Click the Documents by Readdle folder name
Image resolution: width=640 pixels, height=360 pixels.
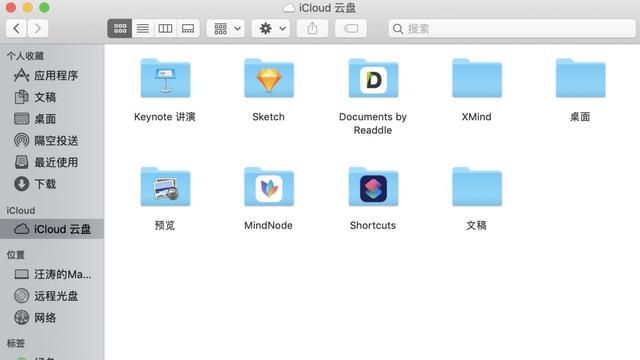(373, 123)
